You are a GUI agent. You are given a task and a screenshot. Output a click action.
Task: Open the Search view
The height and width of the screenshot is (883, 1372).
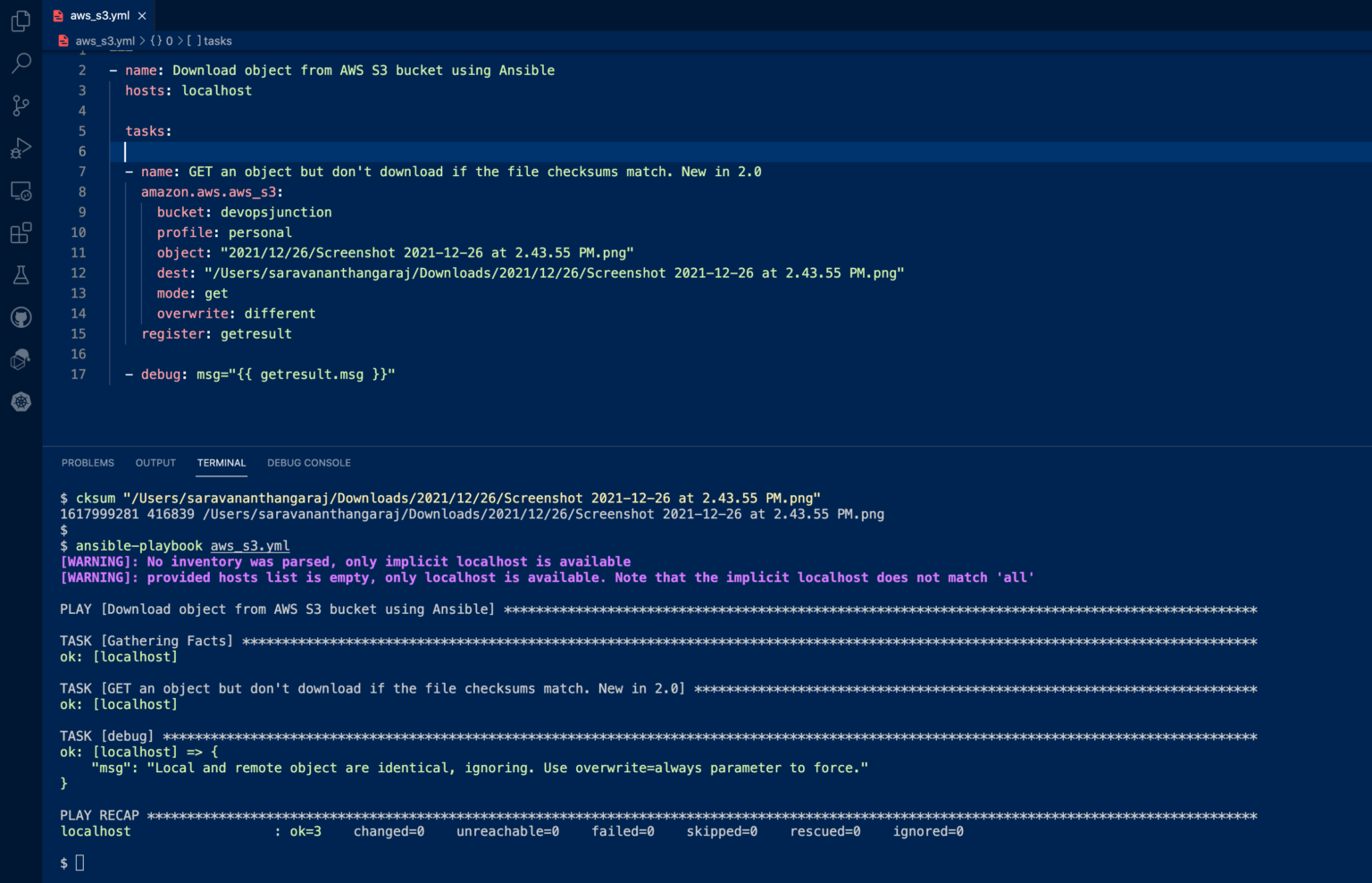20,63
